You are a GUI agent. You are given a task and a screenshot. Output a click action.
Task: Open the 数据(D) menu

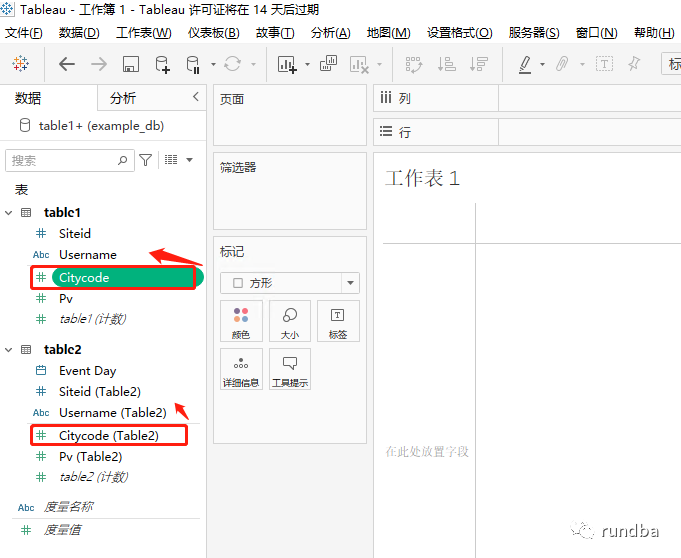[79, 33]
